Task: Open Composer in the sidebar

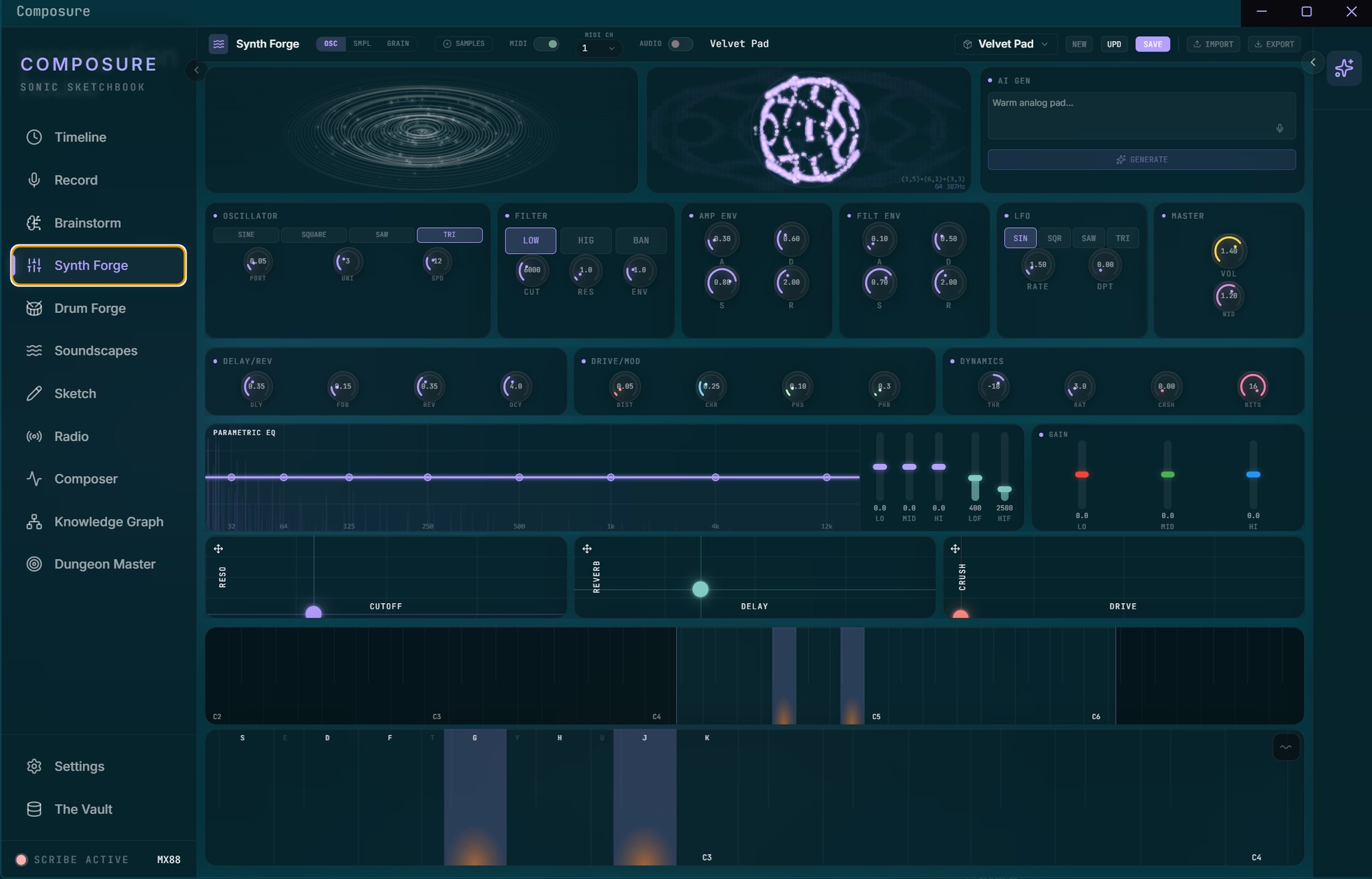Action: click(x=98, y=479)
